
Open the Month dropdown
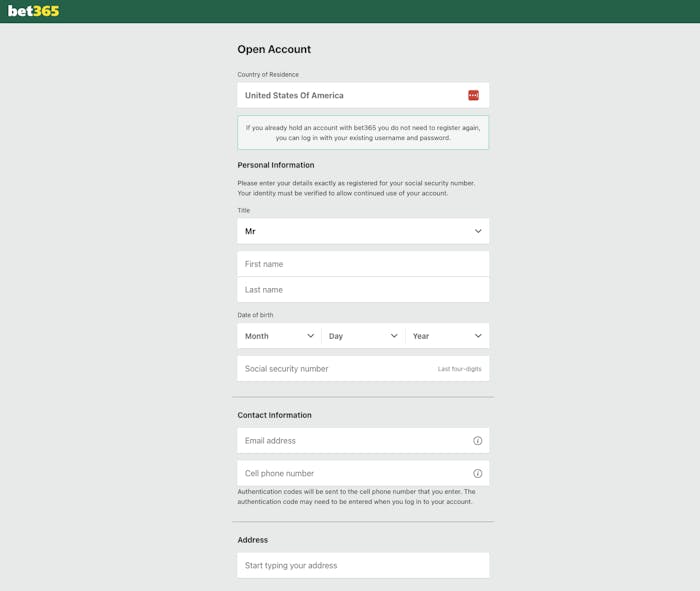279,336
